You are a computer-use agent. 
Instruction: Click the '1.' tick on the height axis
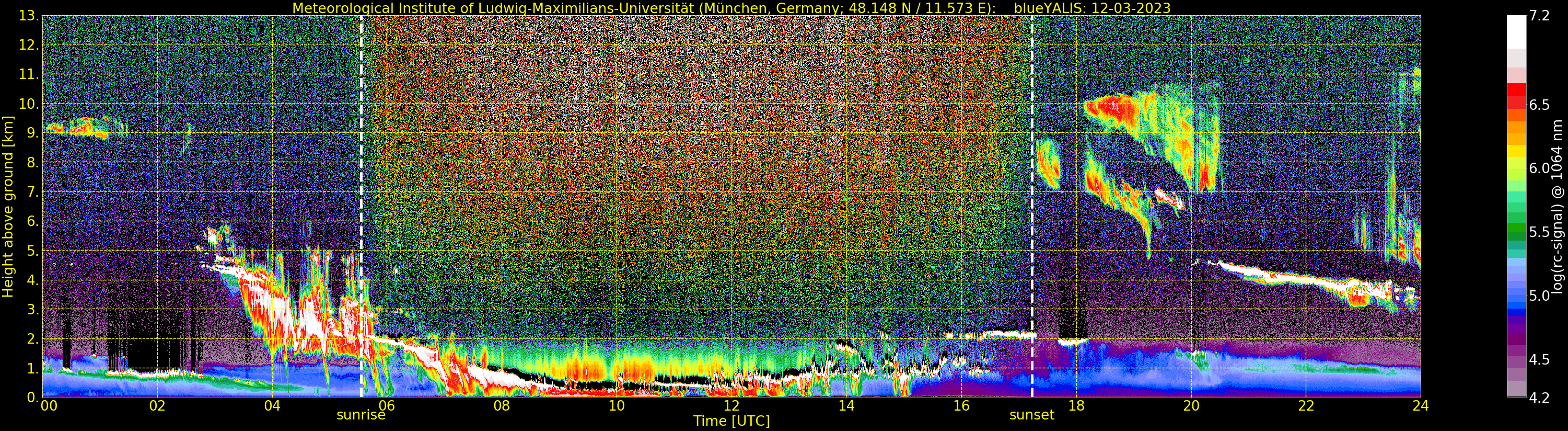point(32,368)
